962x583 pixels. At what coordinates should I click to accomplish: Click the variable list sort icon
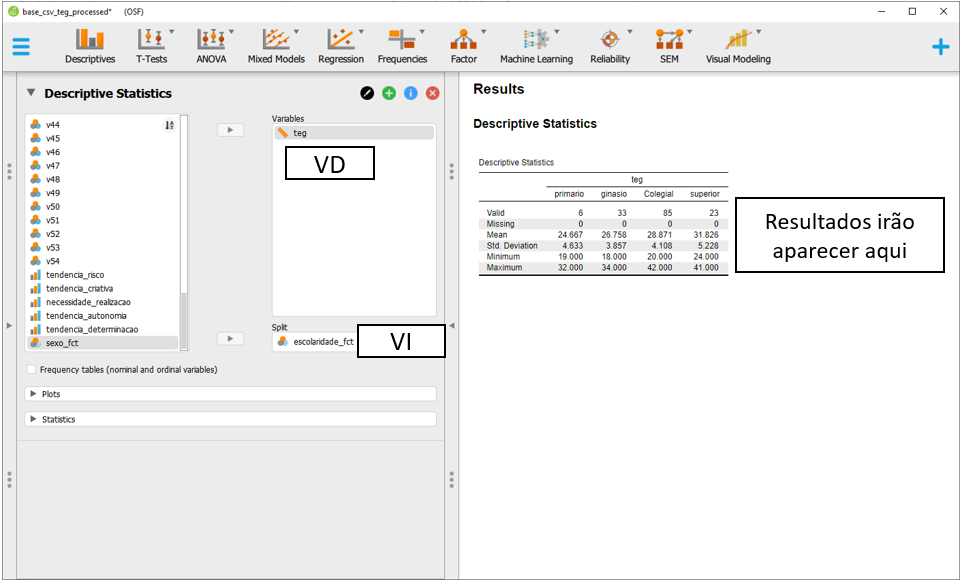click(x=169, y=125)
